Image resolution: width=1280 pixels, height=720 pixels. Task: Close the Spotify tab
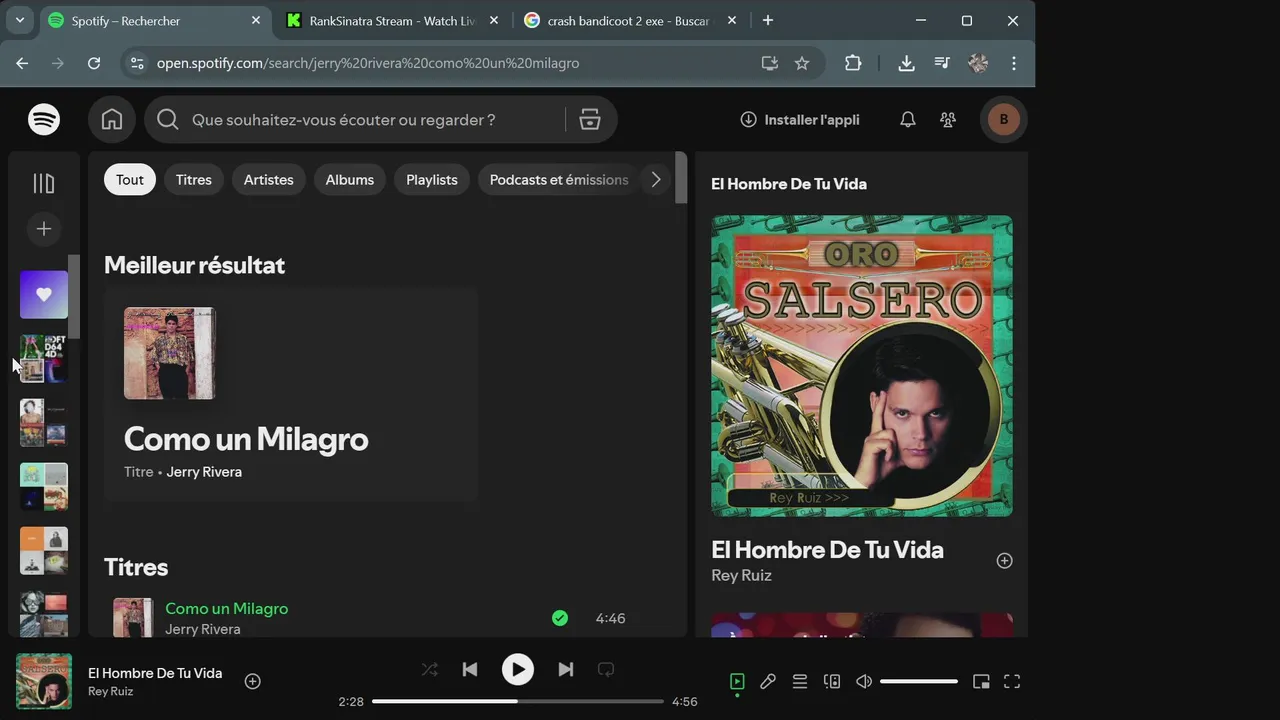(256, 20)
